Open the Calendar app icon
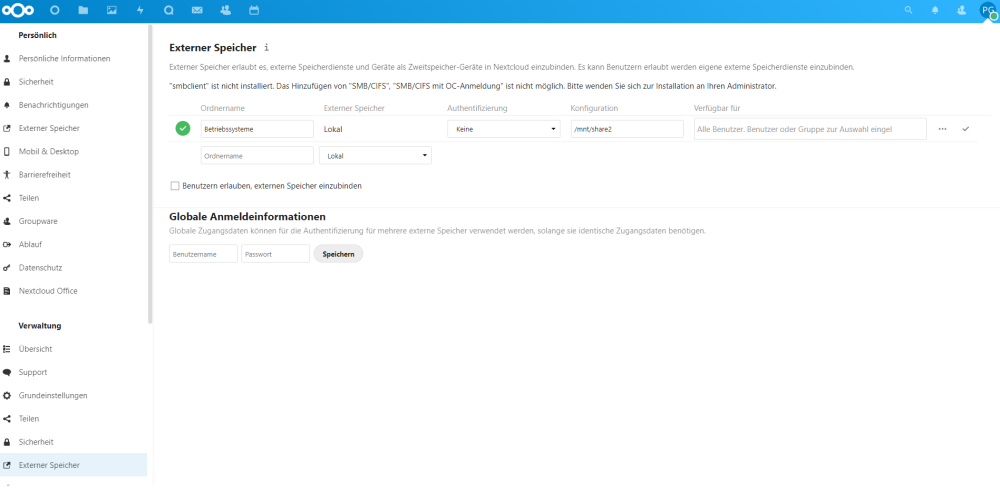The image size is (1000, 488). pyautogui.click(x=254, y=10)
